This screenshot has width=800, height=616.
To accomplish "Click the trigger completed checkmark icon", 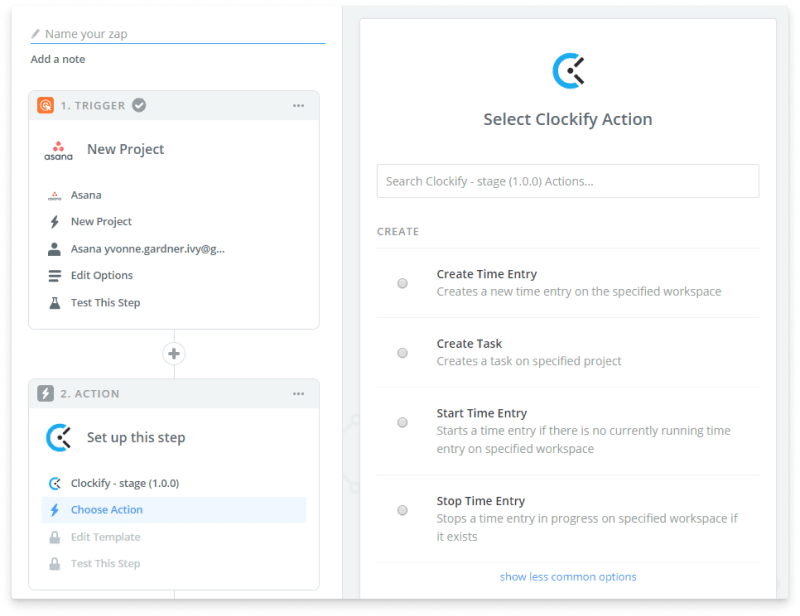I will point(139,105).
